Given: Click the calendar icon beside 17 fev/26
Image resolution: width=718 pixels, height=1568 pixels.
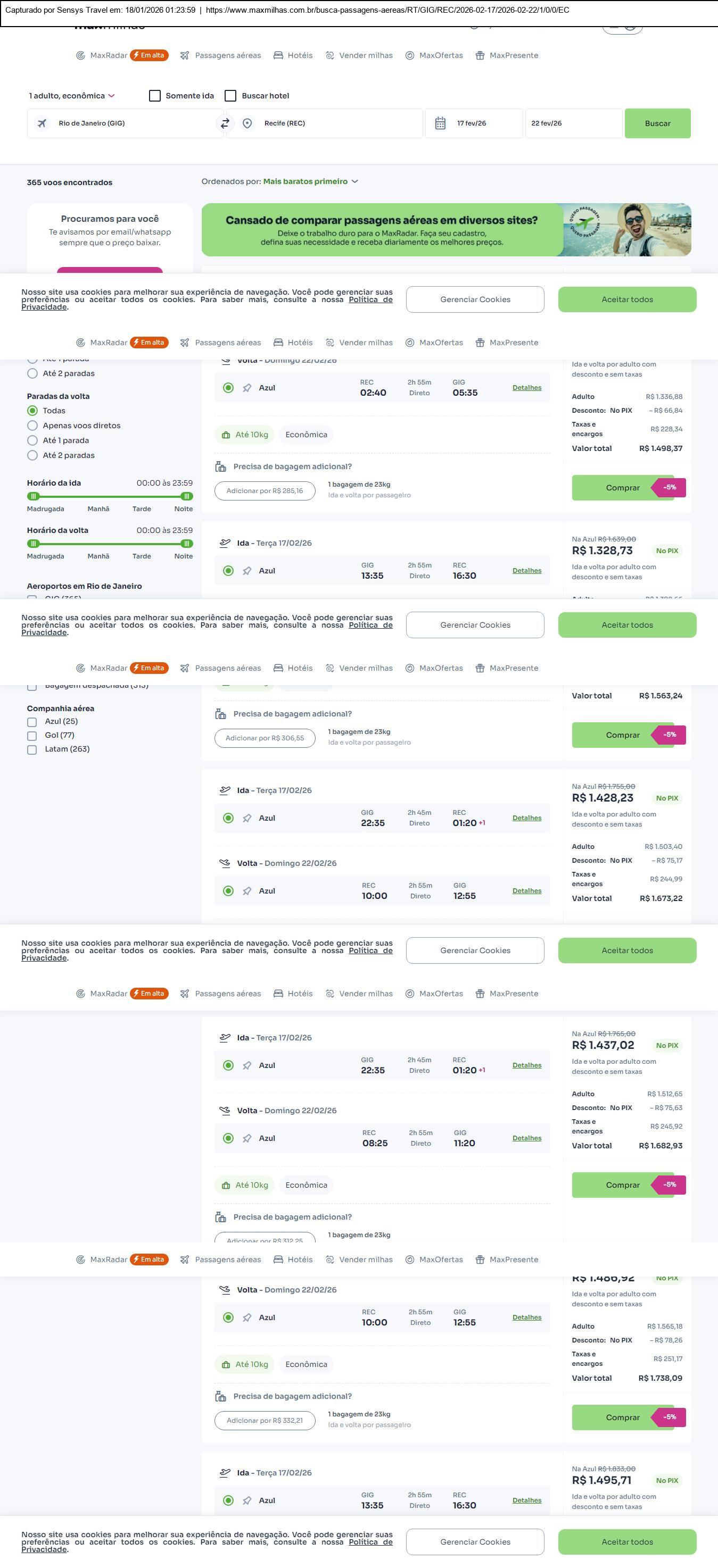Looking at the screenshot, I should 440,123.
